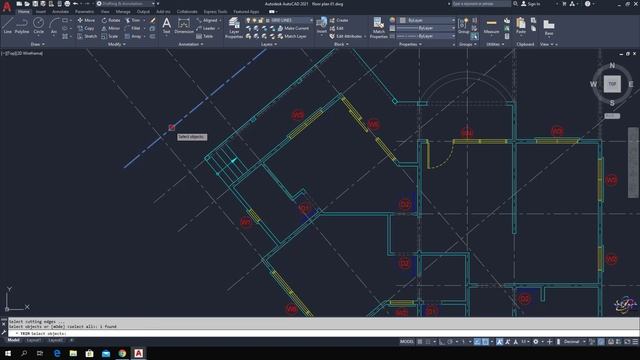Click the Leader annotation tool
The image size is (640, 360).
[206, 28]
